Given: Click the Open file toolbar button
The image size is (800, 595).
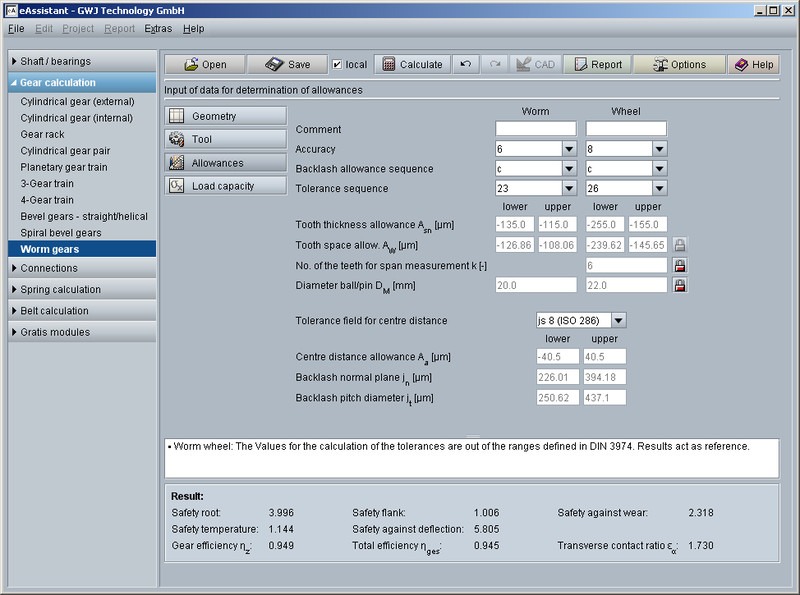Looking at the screenshot, I should [205, 64].
